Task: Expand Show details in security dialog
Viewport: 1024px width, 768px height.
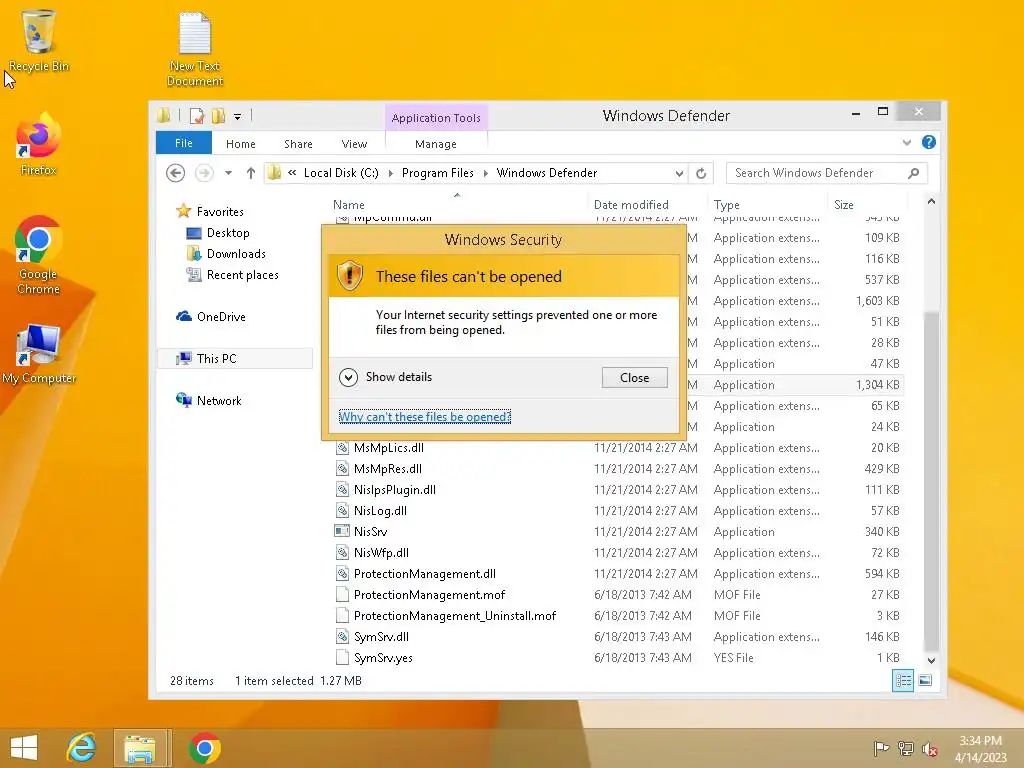Action: (x=386, y=377)
